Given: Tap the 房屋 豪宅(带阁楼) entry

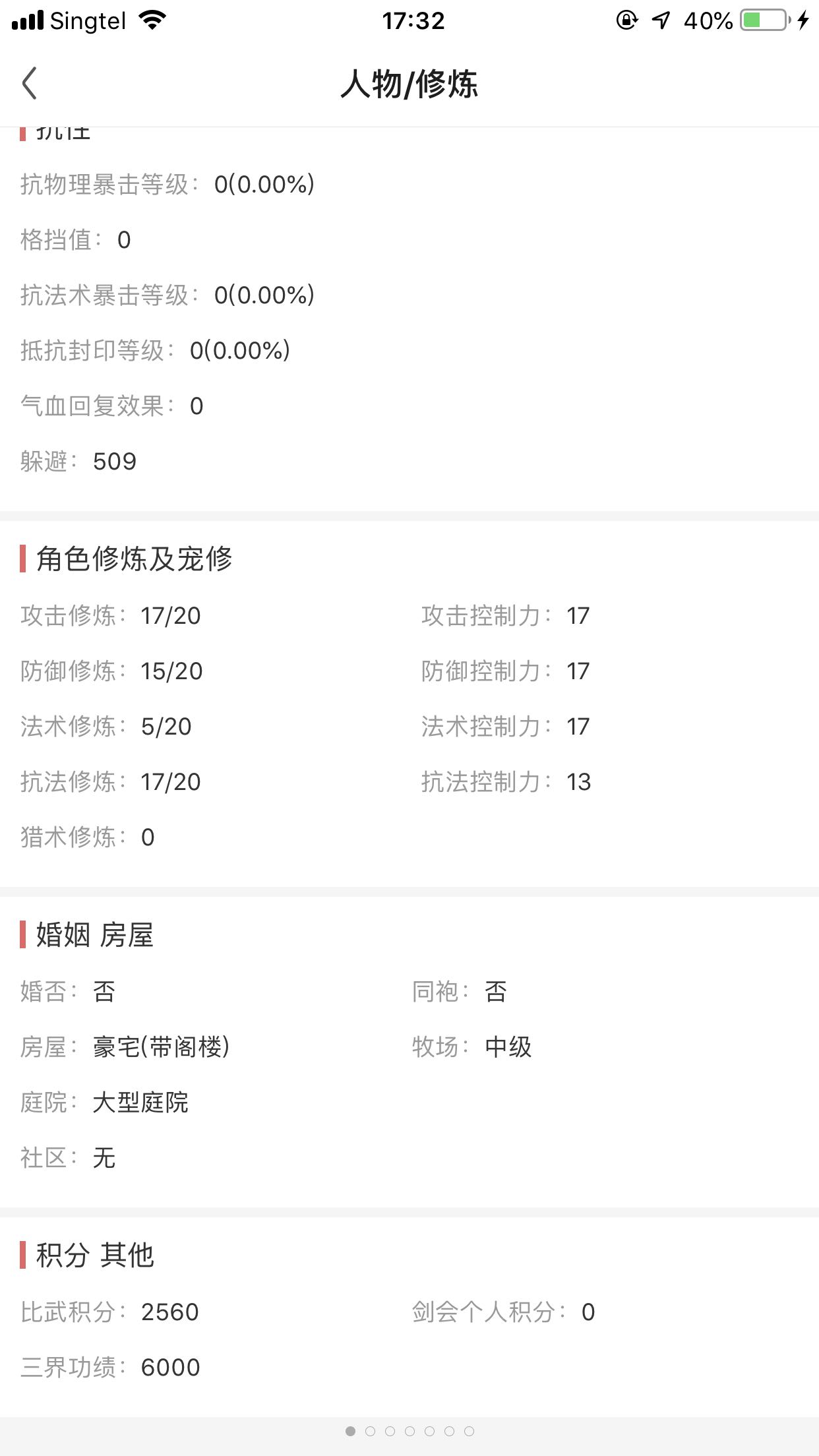Looking at the screenshot, I should [125, 1046].
